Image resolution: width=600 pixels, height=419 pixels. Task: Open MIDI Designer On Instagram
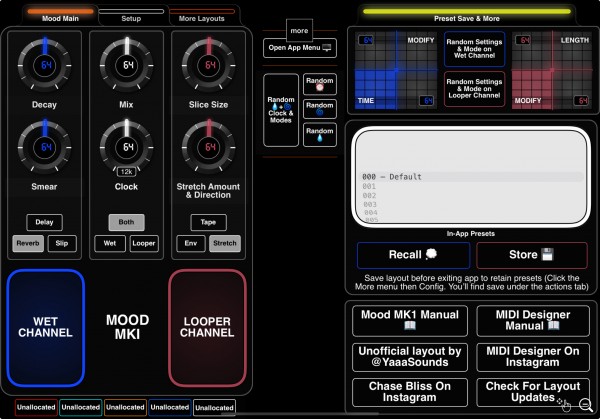(533, 357)
